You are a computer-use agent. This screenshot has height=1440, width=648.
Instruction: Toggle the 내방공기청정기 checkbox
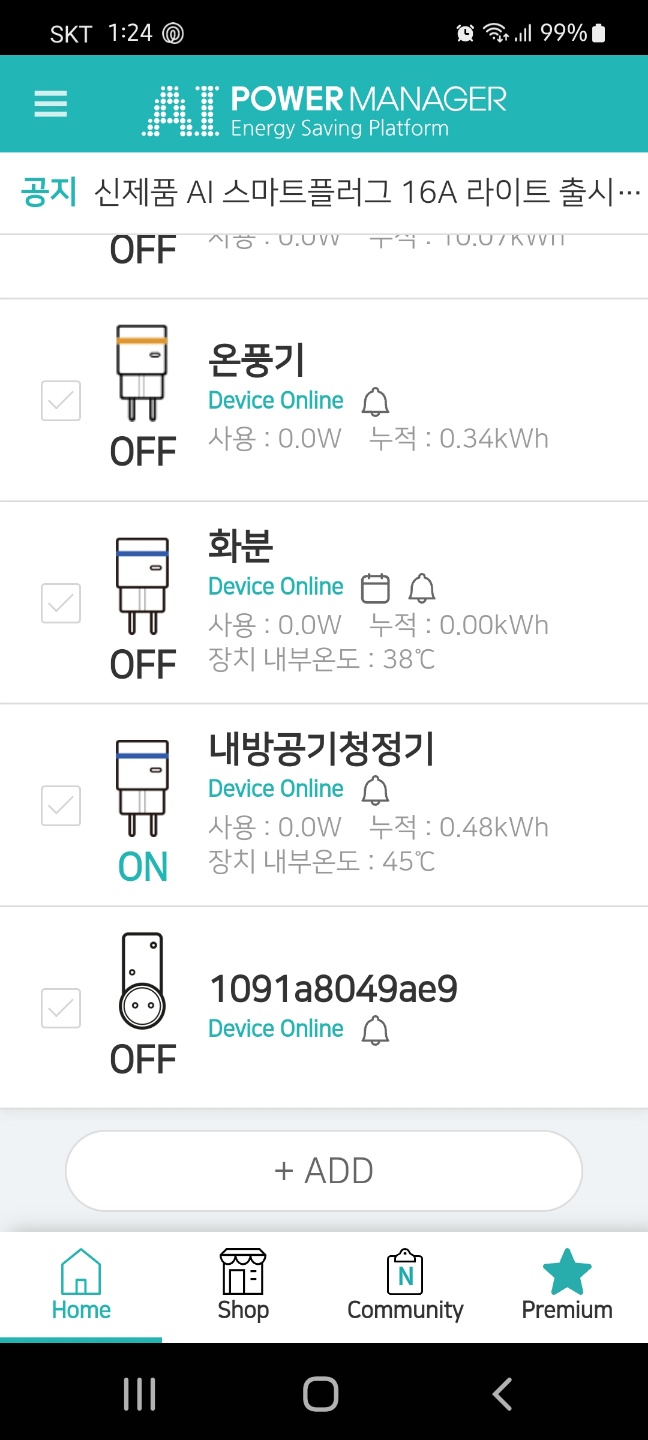(61, 806)
